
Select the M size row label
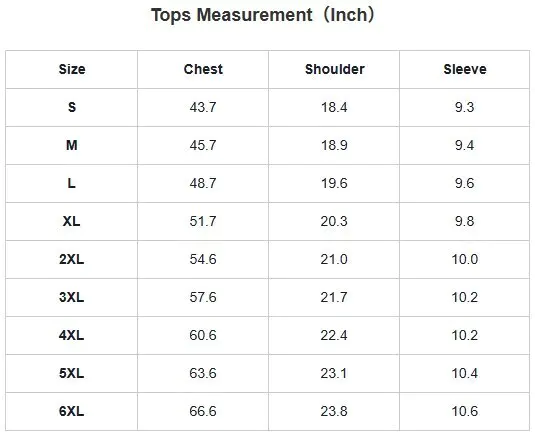72,145
